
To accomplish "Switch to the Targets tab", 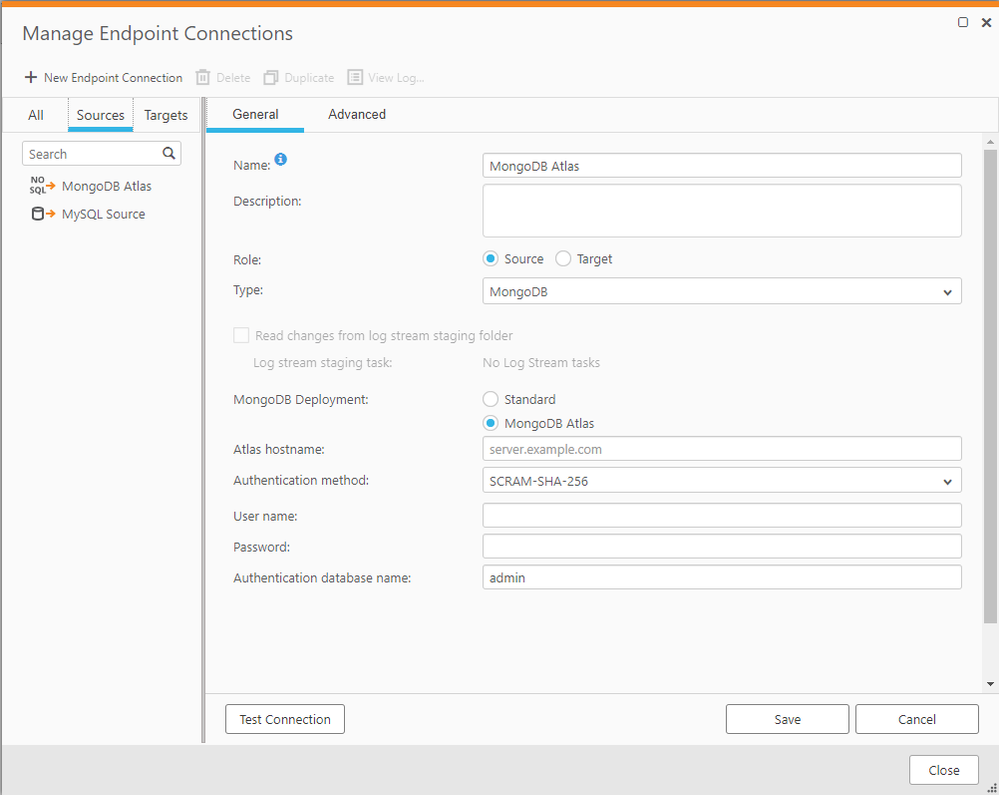I will pyautogui.click(x=165, y=114).
